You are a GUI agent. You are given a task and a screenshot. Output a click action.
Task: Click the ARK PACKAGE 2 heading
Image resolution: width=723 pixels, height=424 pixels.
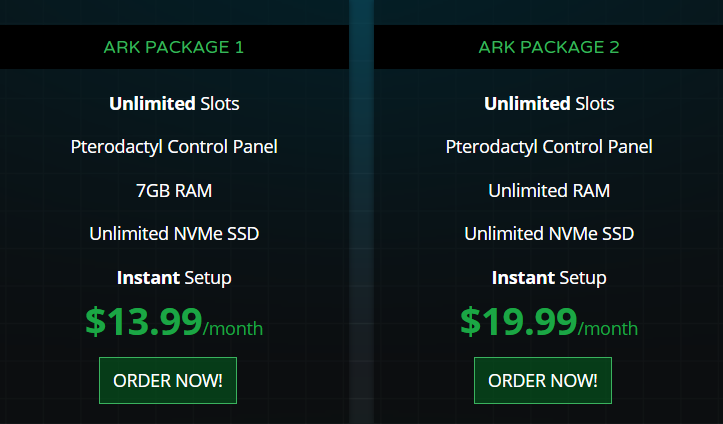(x=549, y=47)
